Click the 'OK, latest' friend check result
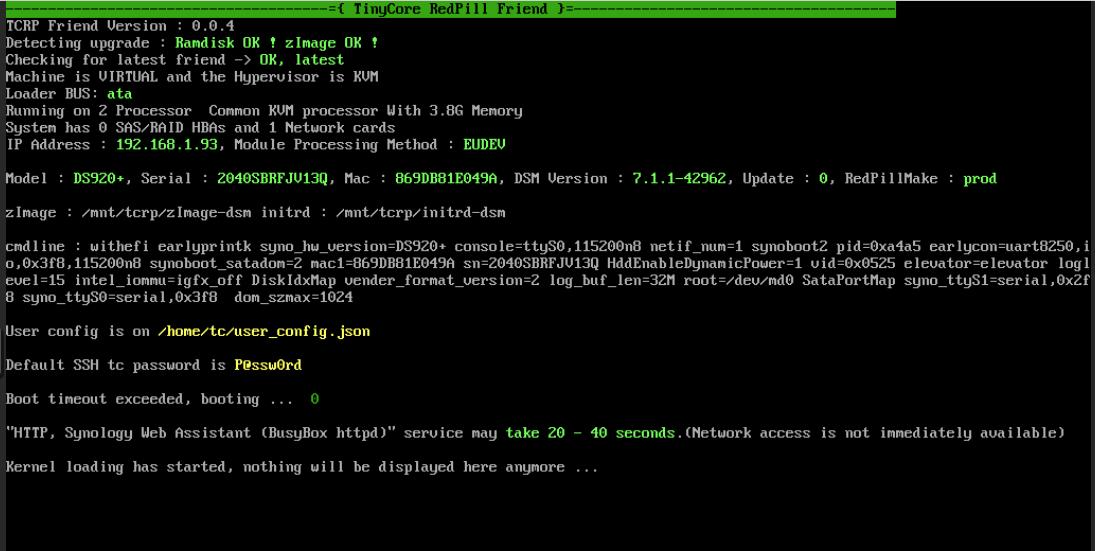Viewport: 1095px width, 551px height. (302, 60)
